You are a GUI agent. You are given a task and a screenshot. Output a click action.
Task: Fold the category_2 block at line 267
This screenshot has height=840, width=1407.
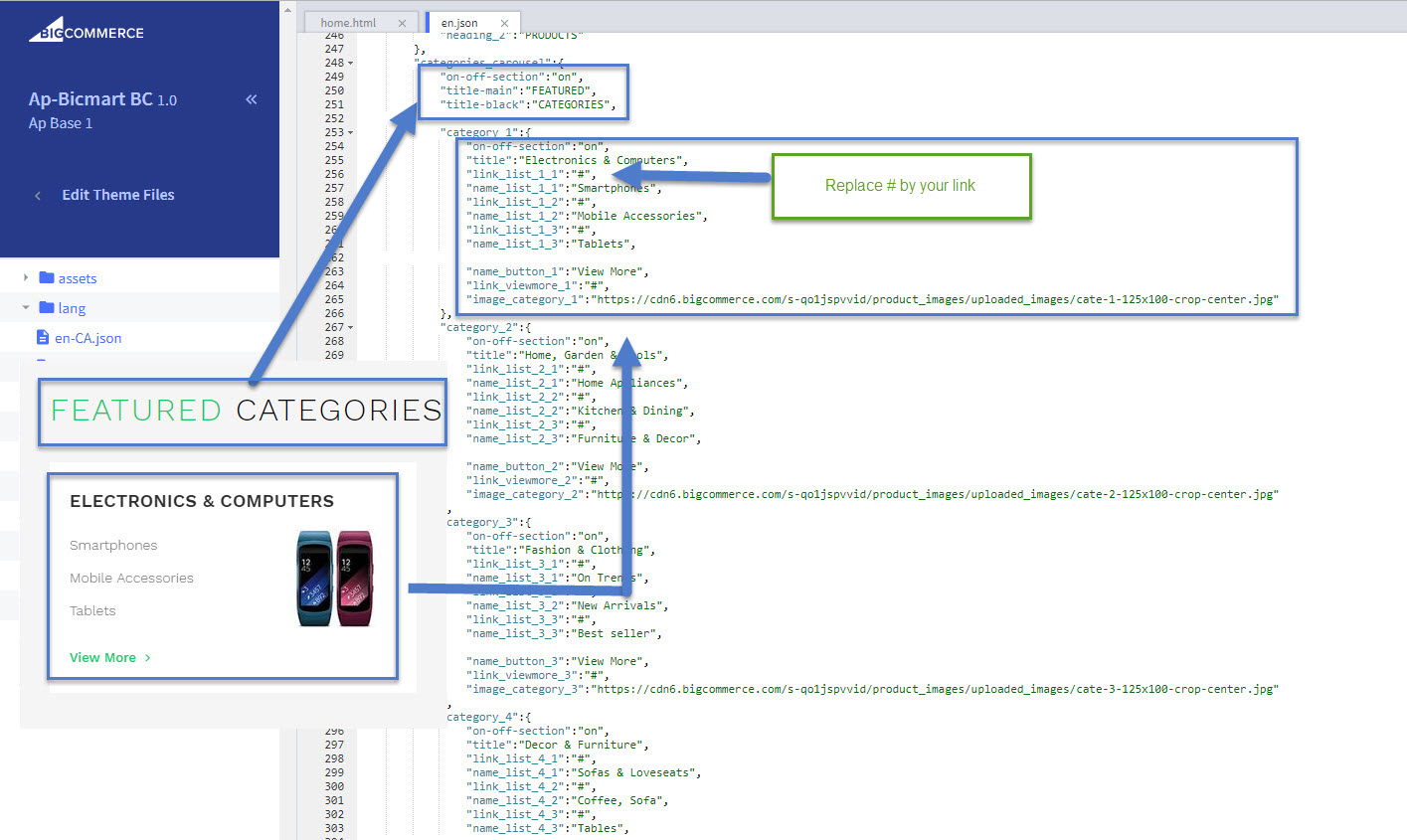350,327
